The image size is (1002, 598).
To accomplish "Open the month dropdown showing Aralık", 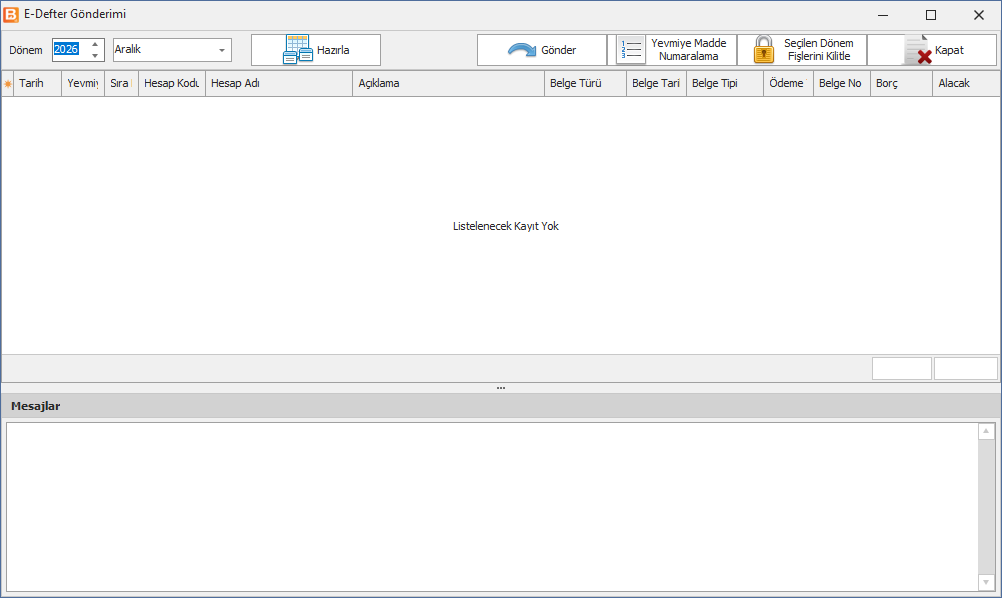I will 222,50.
